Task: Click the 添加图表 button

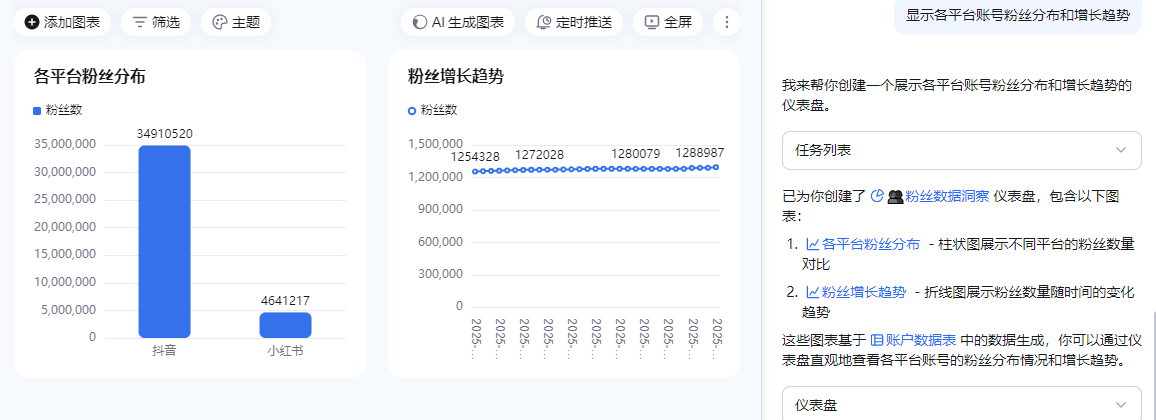Action: [x=63, y=22]
